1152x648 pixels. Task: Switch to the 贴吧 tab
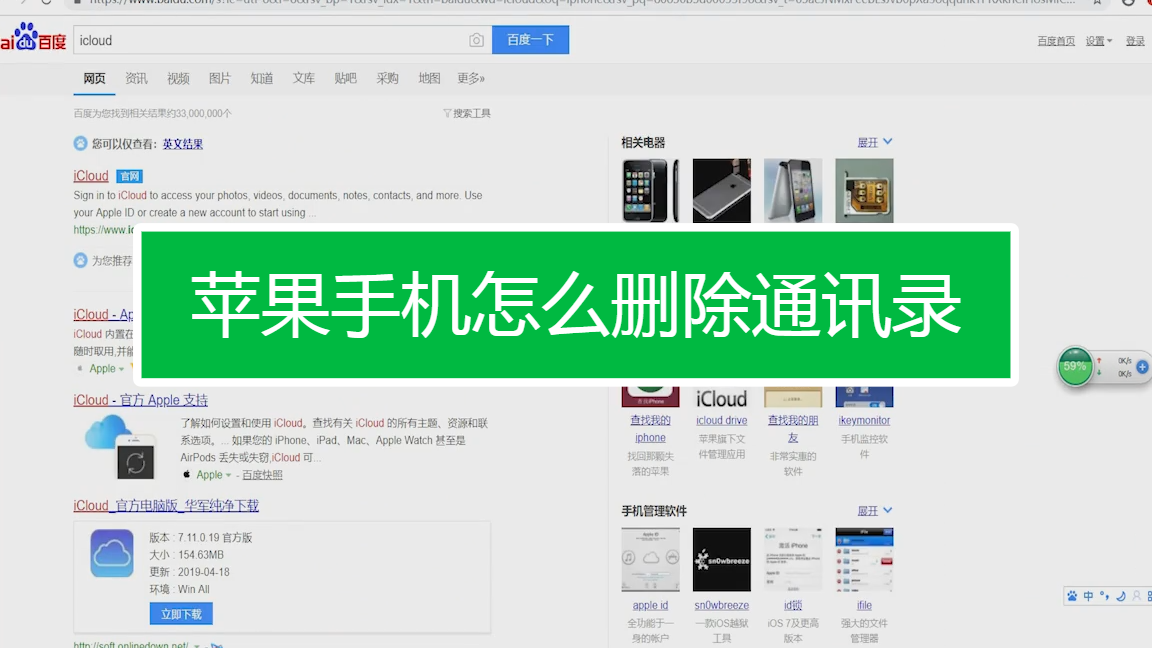click(x=345, y=79)
